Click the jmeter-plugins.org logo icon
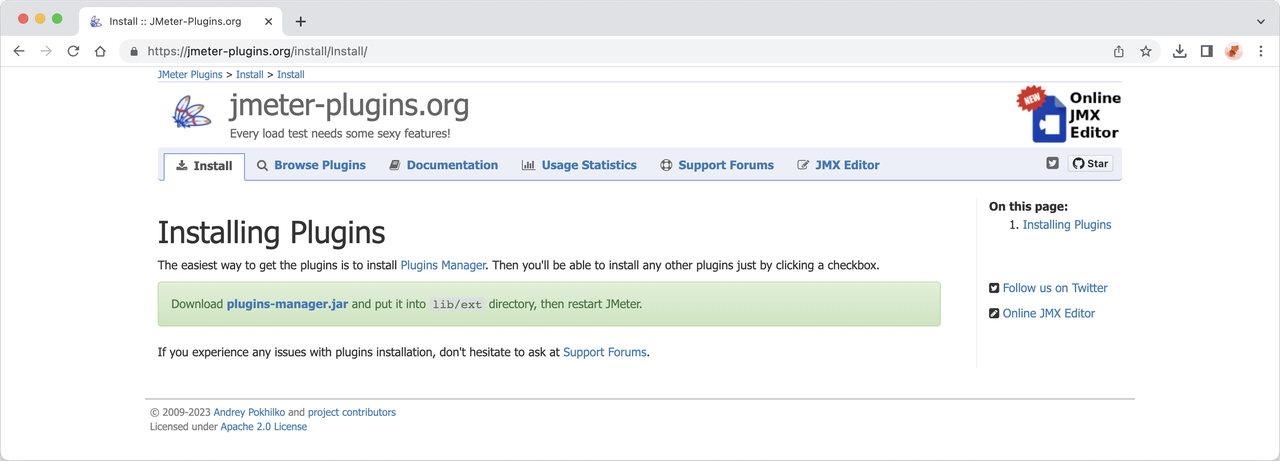Image resolution: width=1280 pixels, height=461 pixels. click(191, 113)
